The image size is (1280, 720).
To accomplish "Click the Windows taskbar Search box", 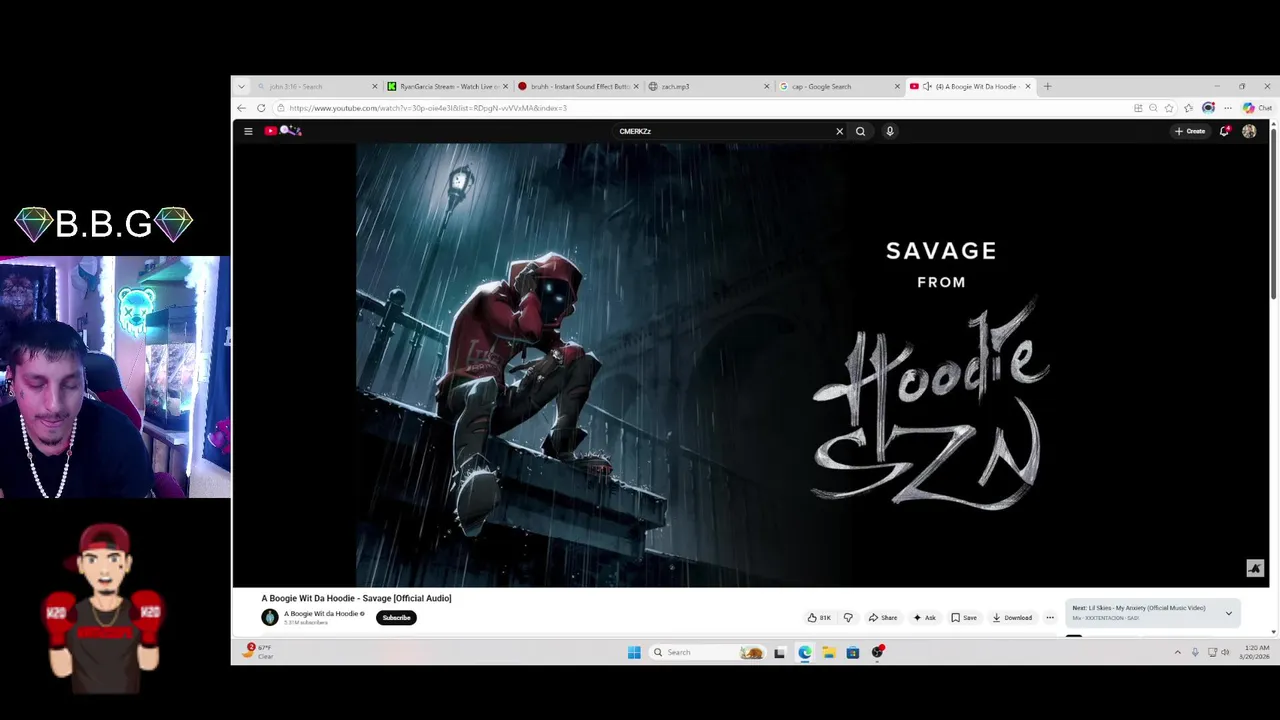I will pos(709,652).
